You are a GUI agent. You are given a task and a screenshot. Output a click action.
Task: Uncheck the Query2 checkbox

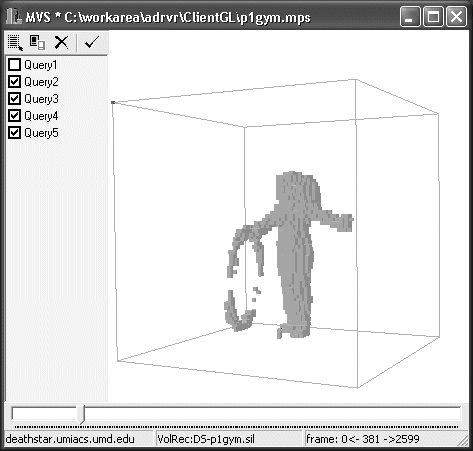[x=14, y=82]
